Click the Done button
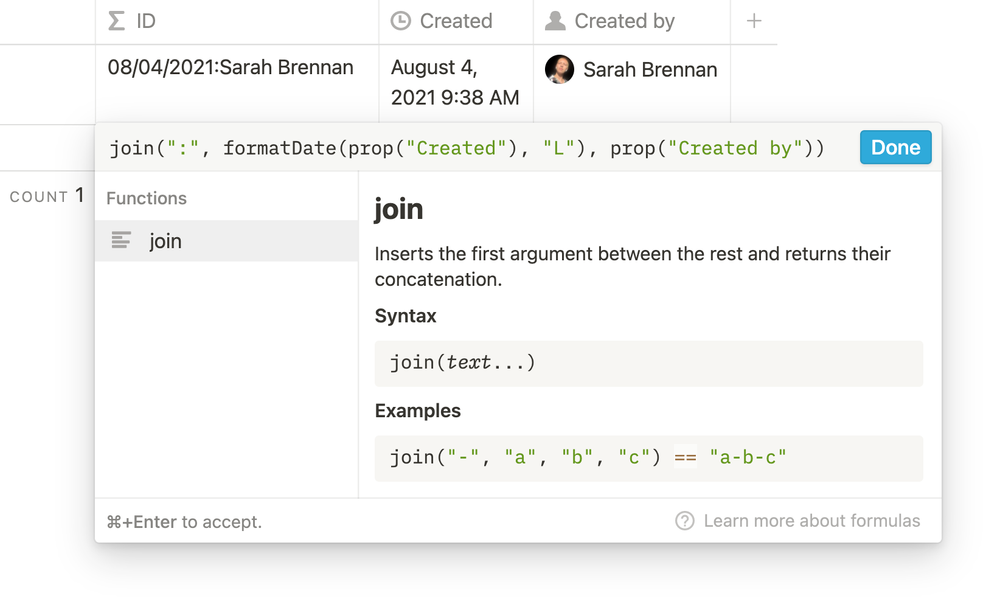 coord(895,148)
